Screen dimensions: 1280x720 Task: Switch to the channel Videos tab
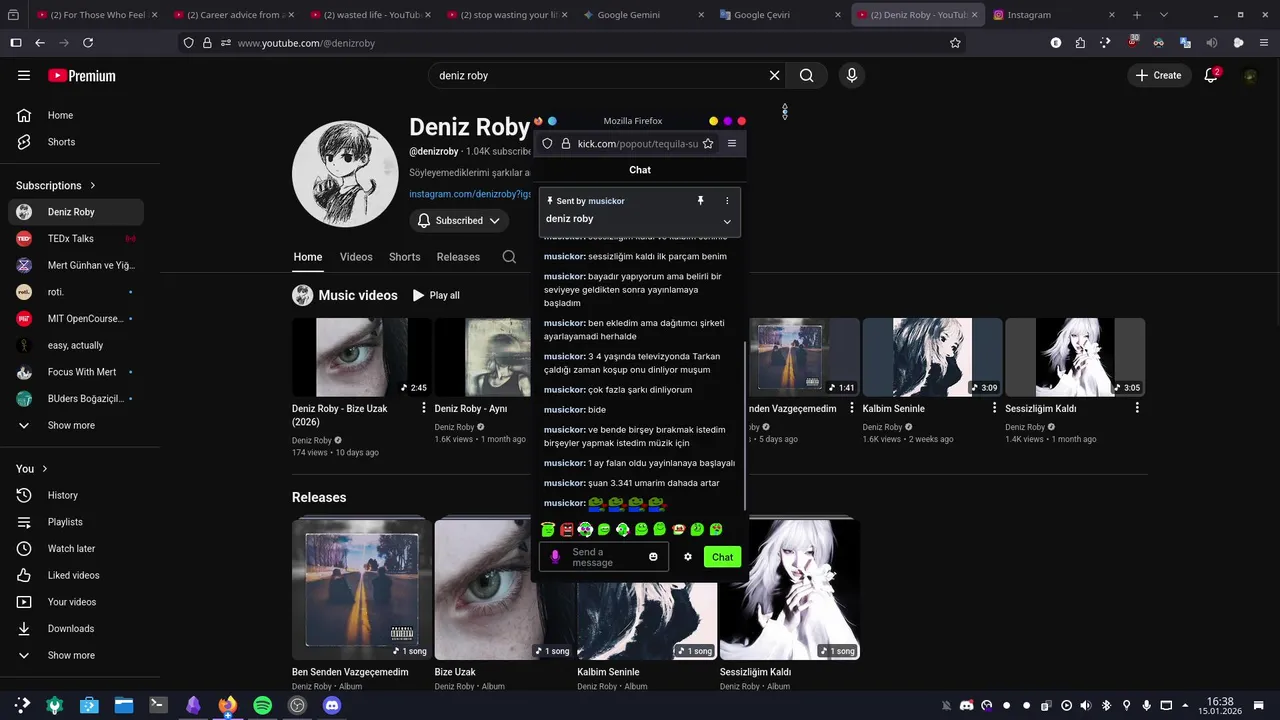click(356, 257)
